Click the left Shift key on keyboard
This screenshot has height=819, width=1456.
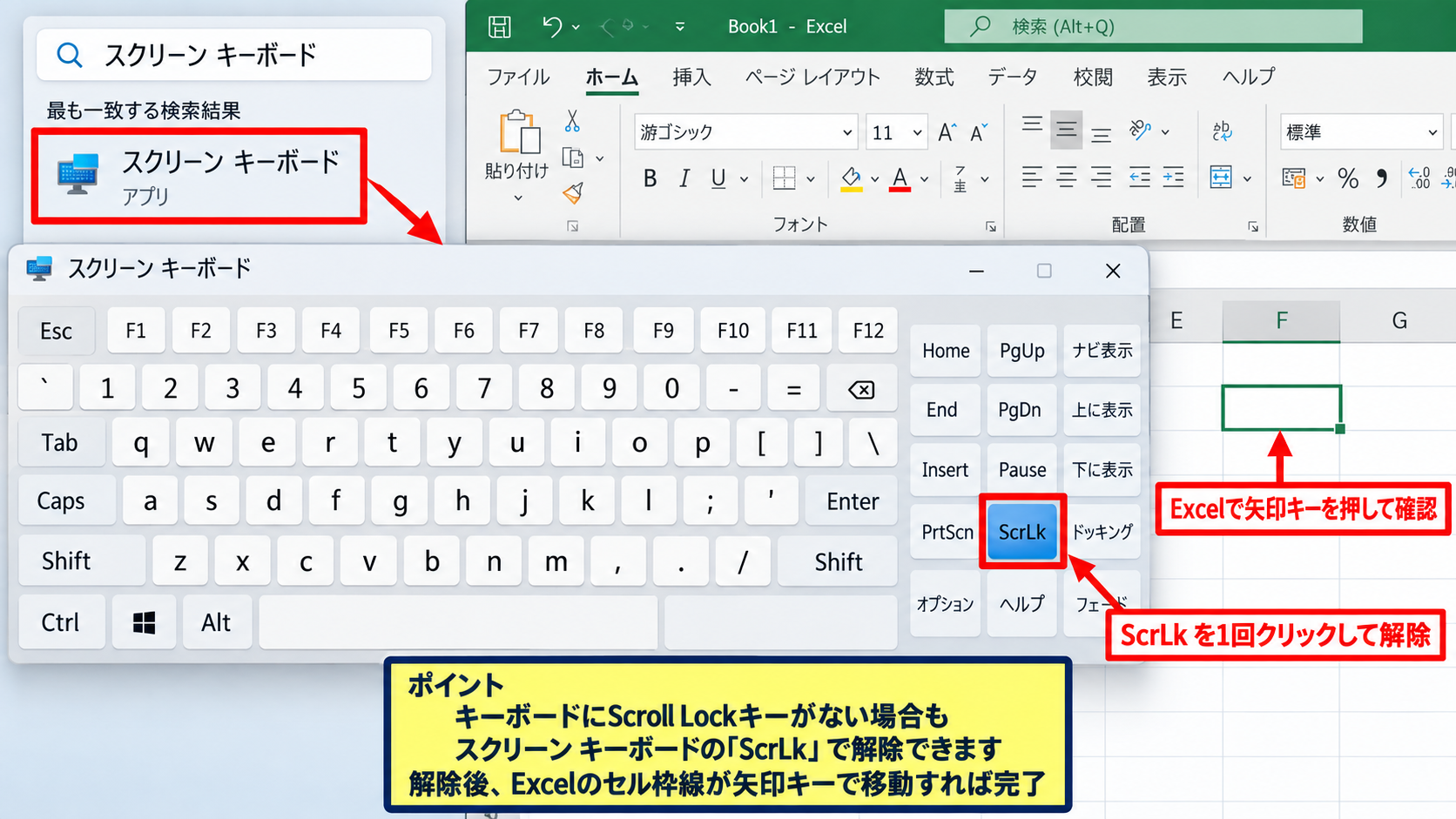pyautogui.click(x=81, y=561)
